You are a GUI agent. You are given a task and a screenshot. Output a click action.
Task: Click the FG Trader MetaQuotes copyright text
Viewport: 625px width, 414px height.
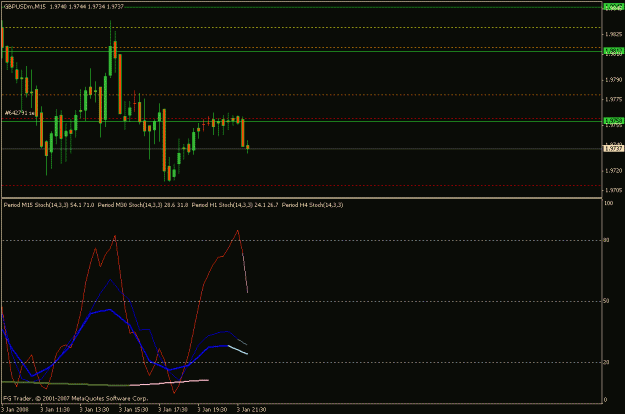click(x=76, y=398)
